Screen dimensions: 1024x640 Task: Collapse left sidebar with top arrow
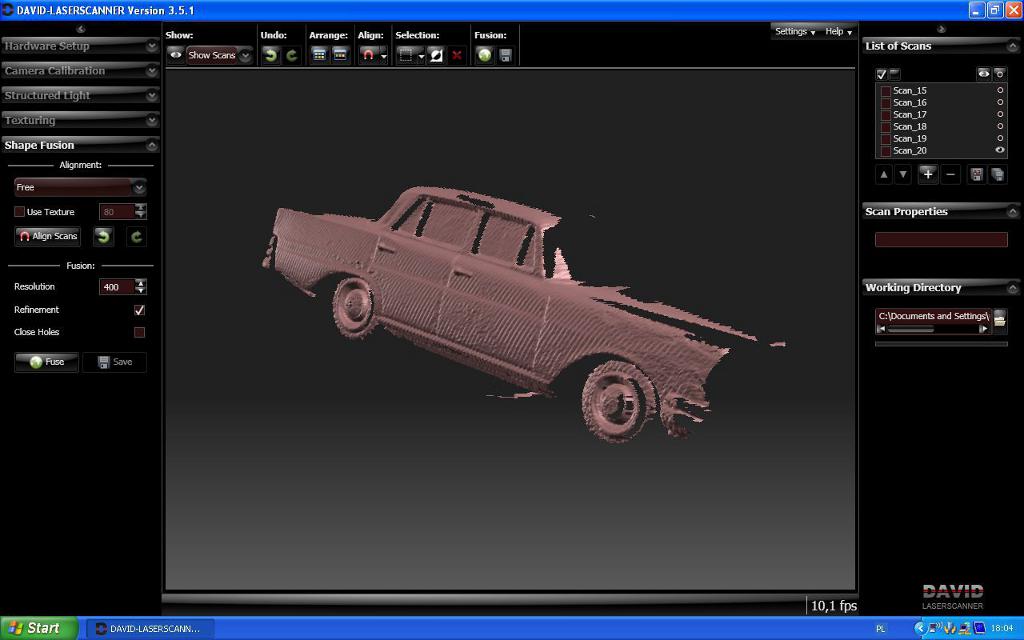click(x=80, y=29)
